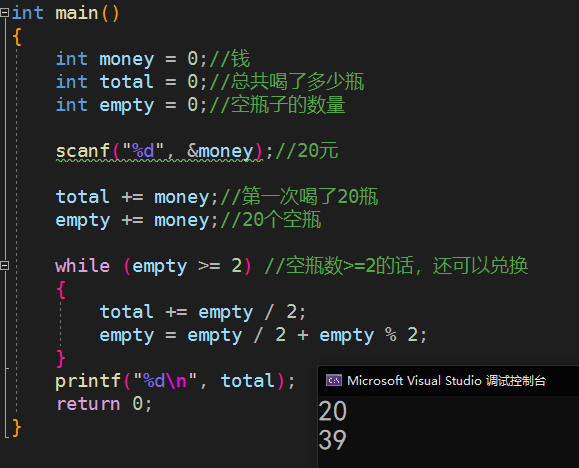This screenshot has height=468, width=579.
Task: Click the Microsoft Visual Studio console title
Action: click(x=446, y=380)
